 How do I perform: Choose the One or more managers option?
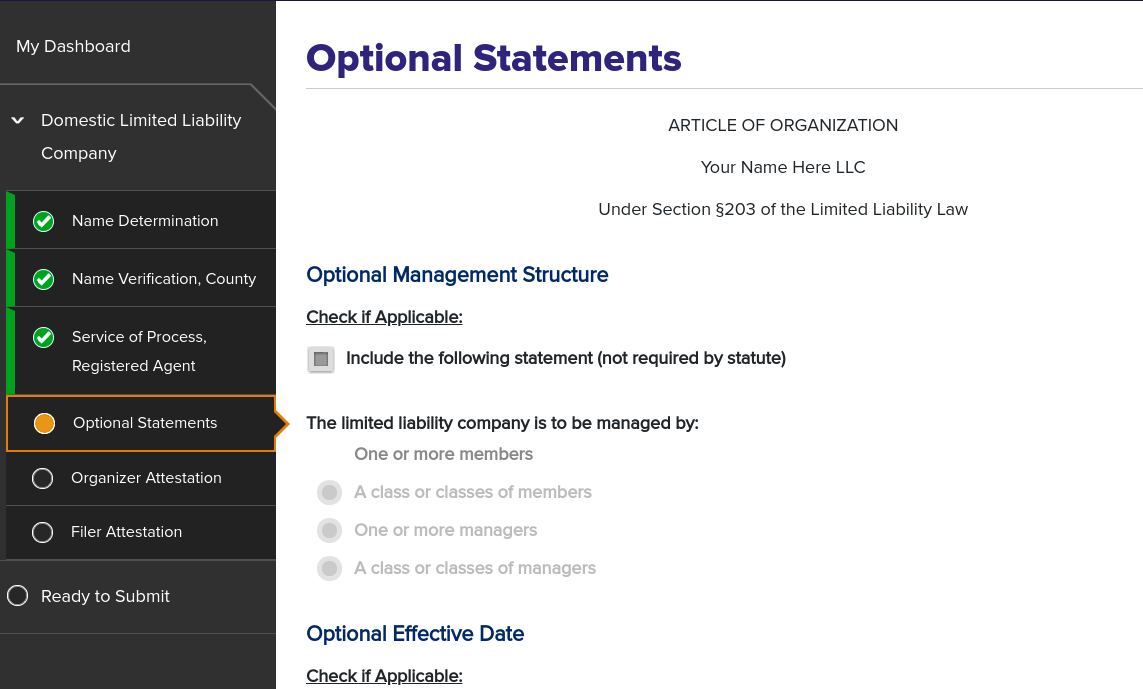pyautogui.click(x=329, y=530)
